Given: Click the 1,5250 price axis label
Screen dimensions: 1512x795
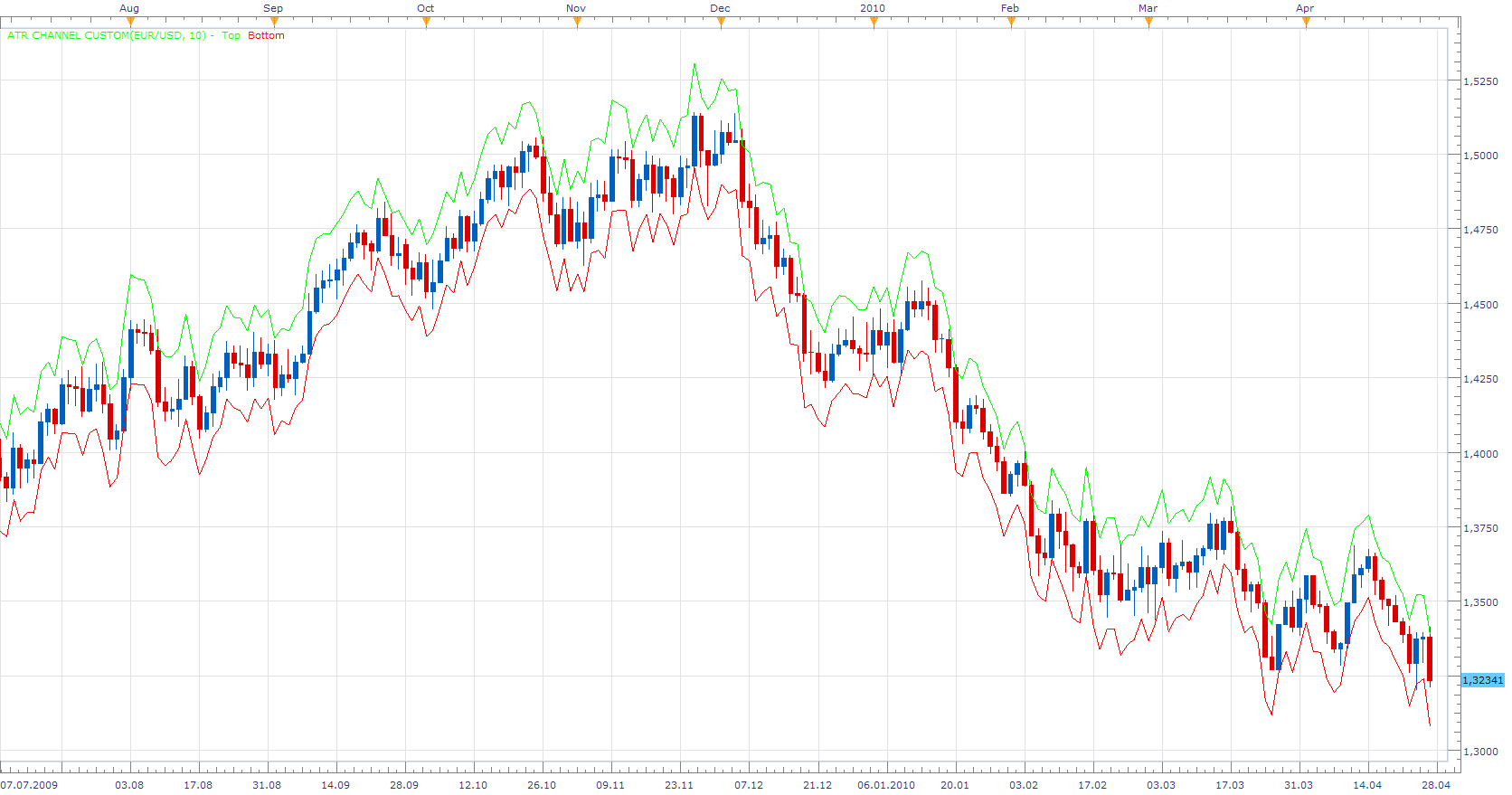Looking at the screenshot, I should pyautogui.click(x=1480, y=81).
